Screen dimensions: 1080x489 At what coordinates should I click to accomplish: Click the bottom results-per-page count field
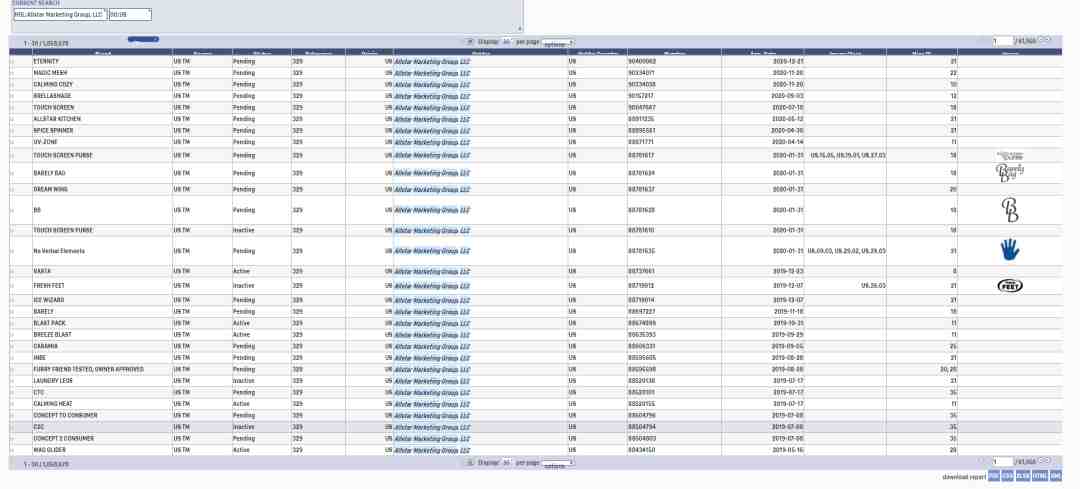(506, 463)
